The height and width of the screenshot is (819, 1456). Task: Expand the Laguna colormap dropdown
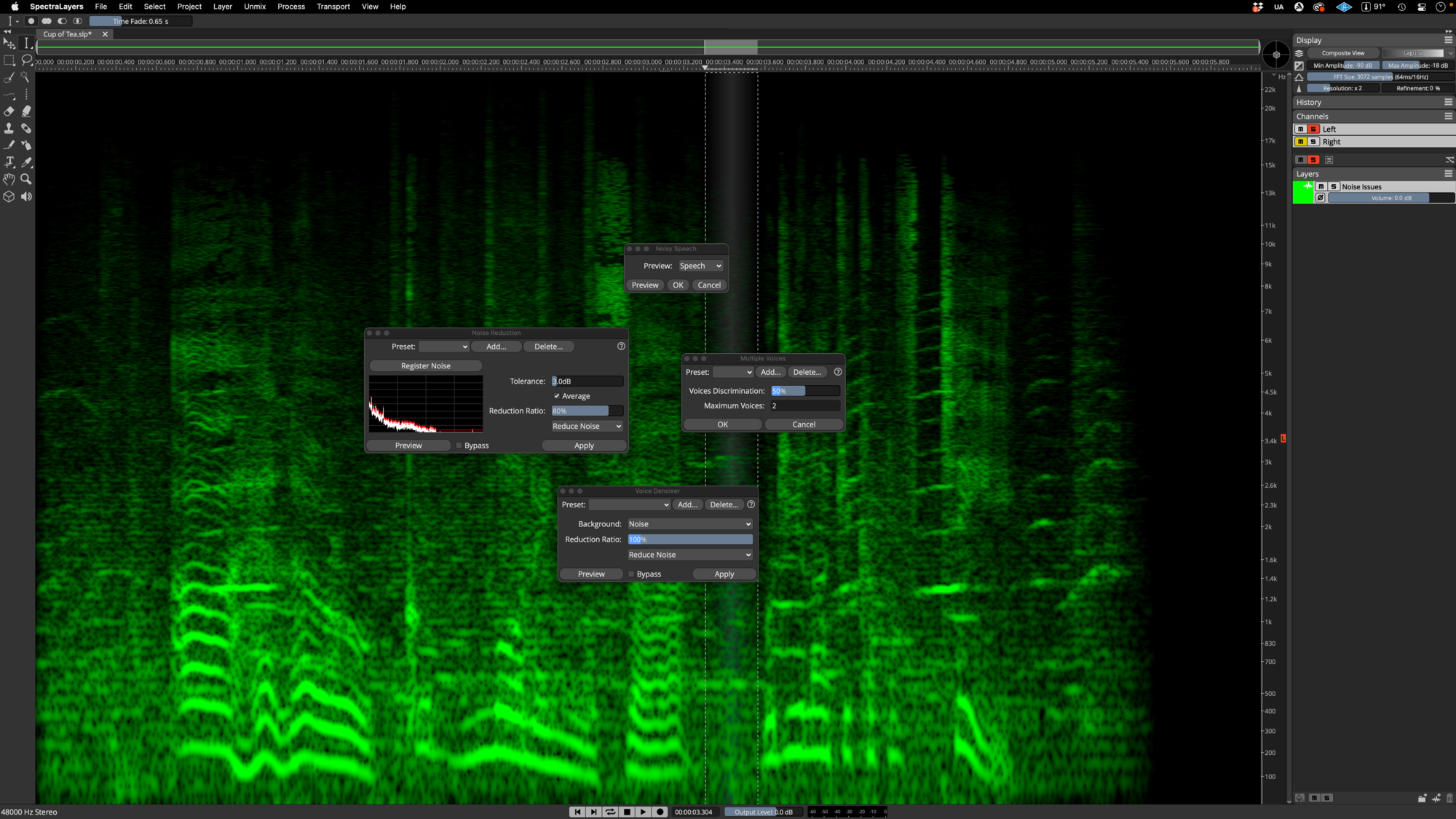[1417, 52]
